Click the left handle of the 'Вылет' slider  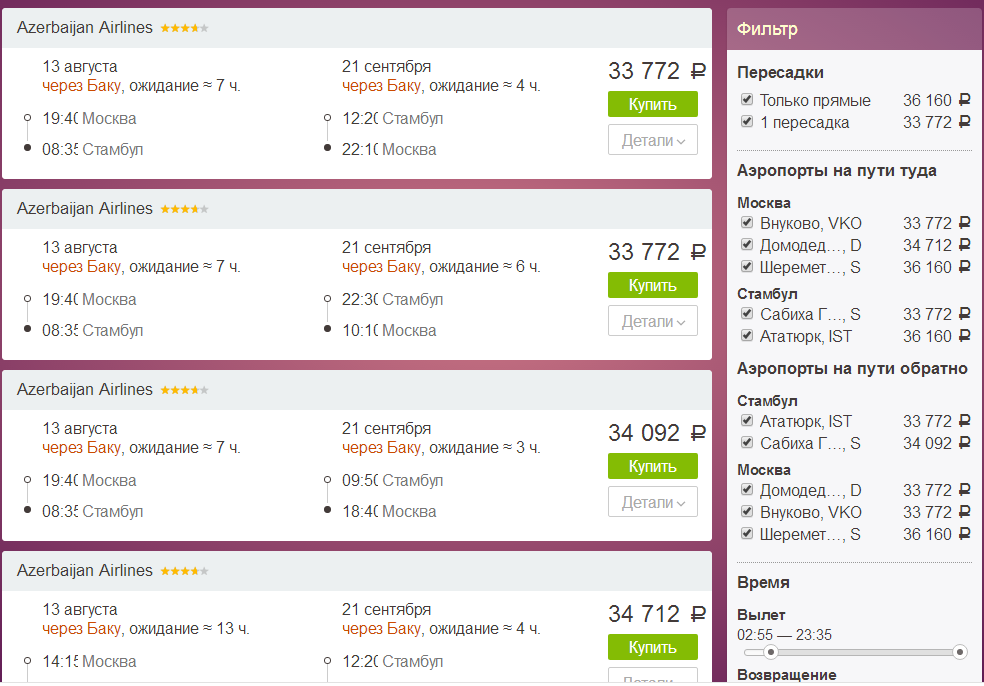coord(770,652)
